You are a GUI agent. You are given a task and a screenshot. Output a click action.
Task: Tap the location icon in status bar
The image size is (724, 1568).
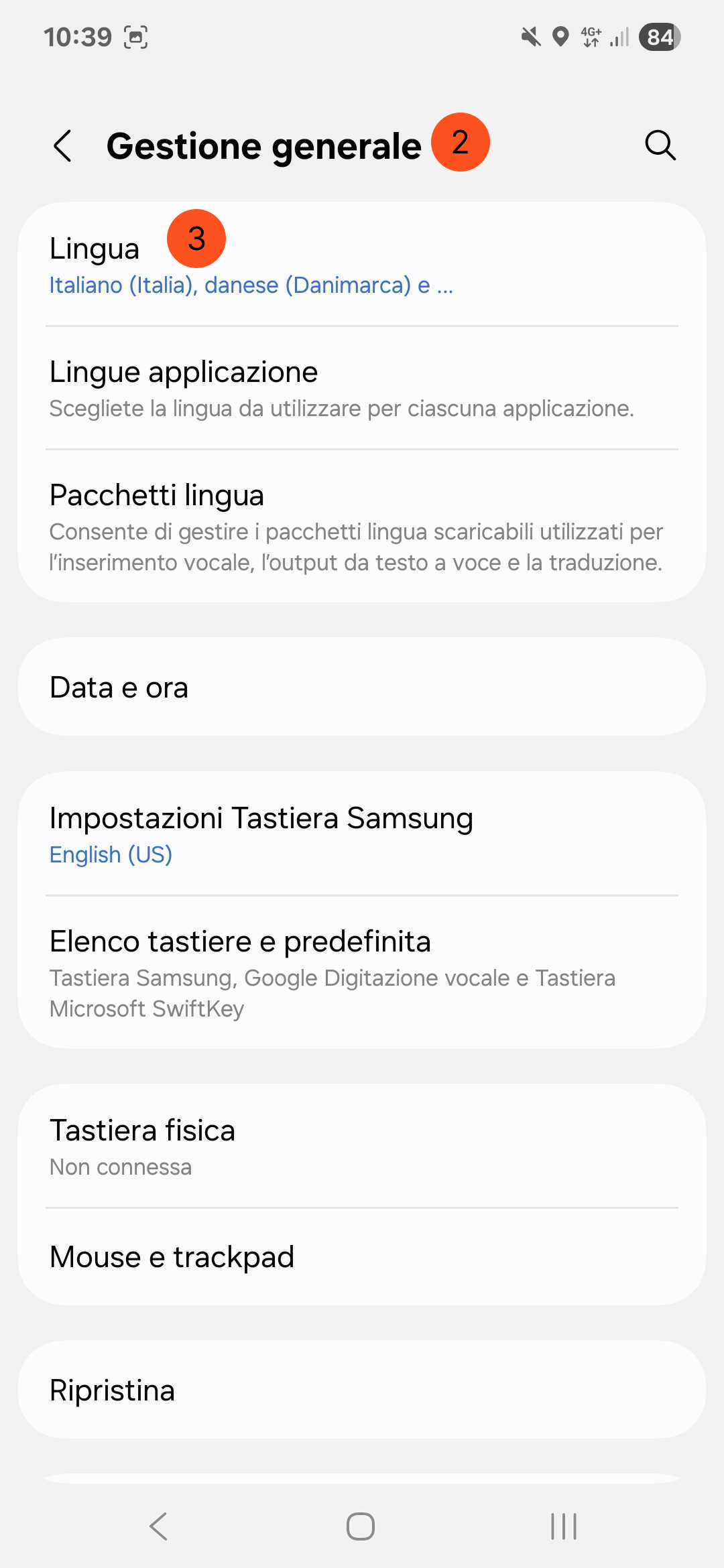click(x=560, y=37)
